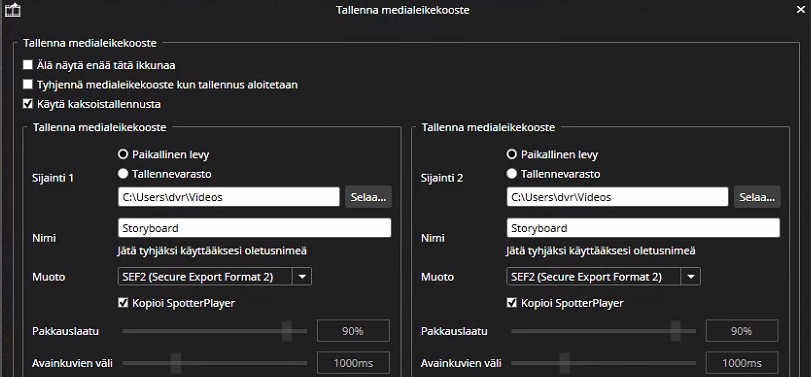Image resolution: width=811 pixels, height=377 pixels.
Task: Click the 'Pakkauslaatu' label in the Sijainti 1 panel
Action: [65, 331]
